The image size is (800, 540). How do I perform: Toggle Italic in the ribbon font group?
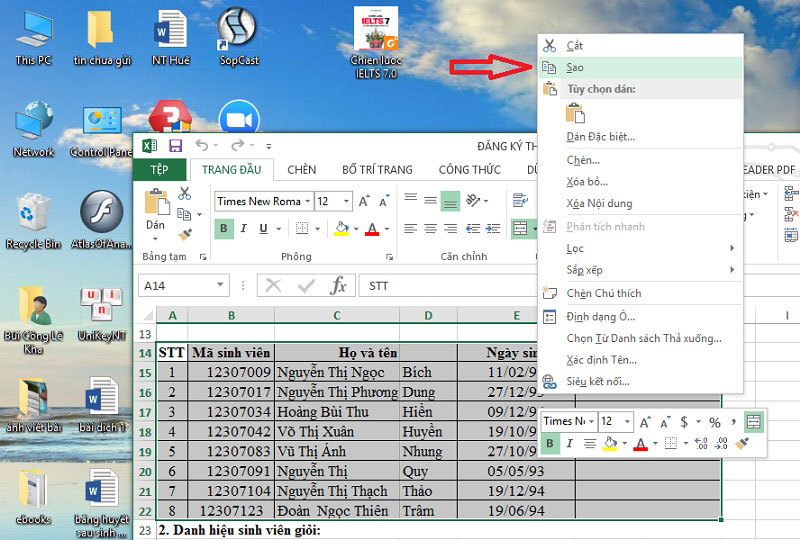243,229
